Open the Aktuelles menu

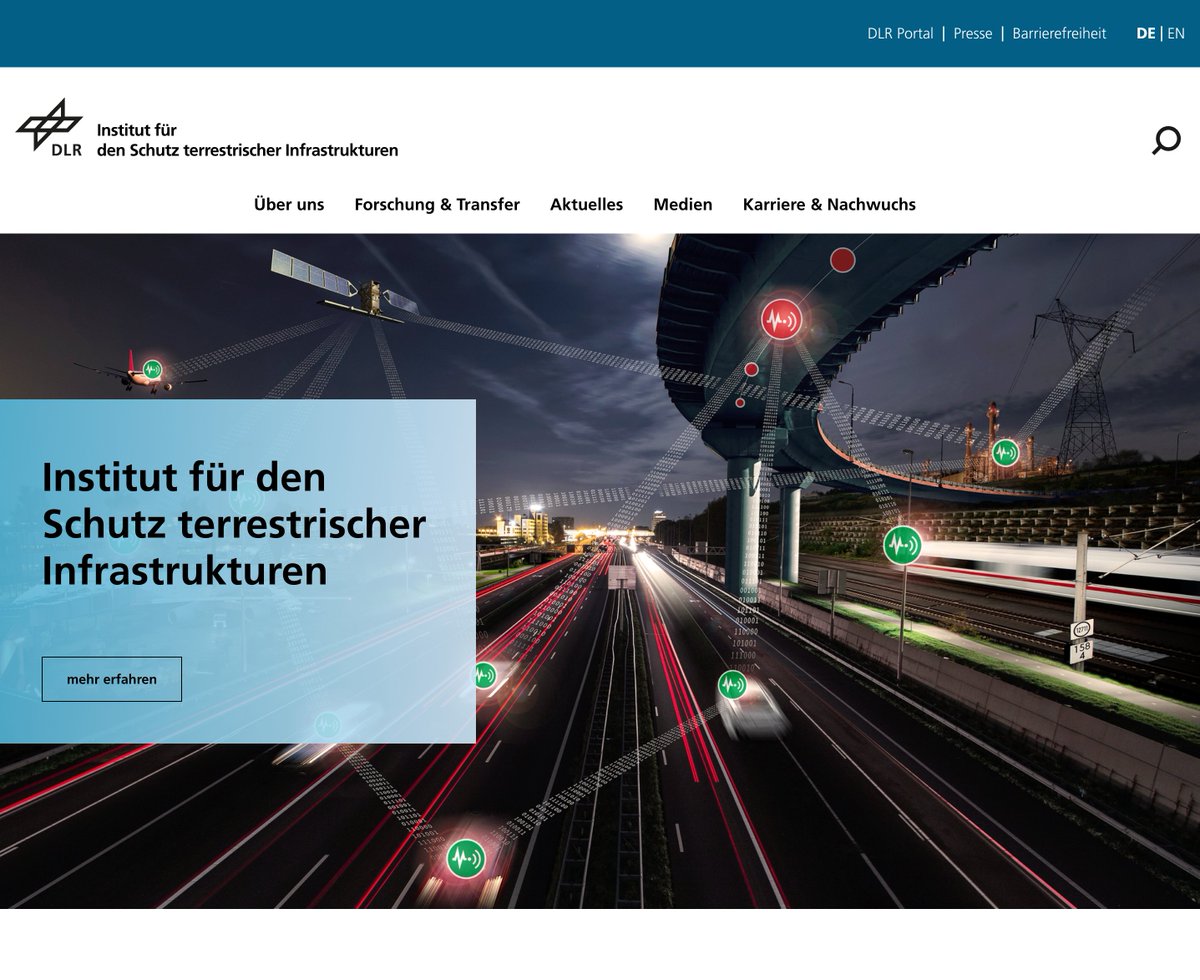pyautogui.click(x=586, y=204)
